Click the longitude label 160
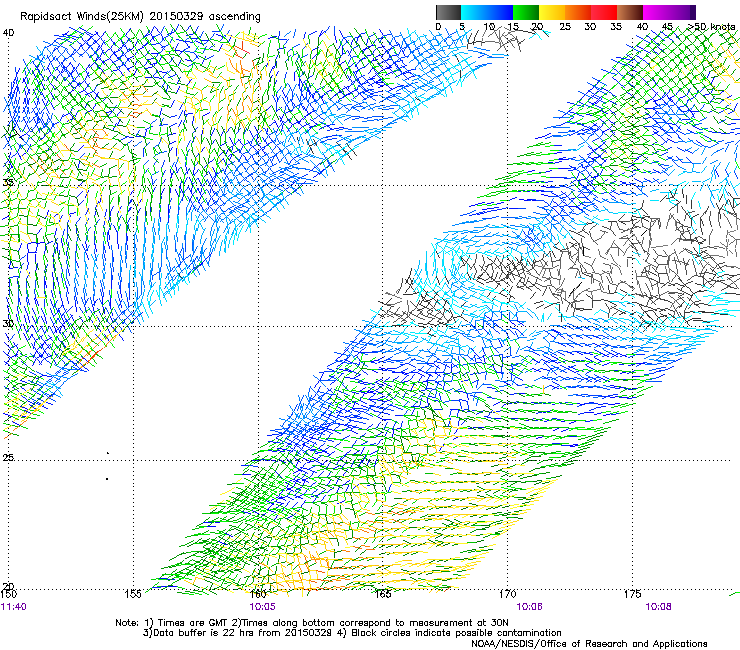This screenshot has width=740, height=650. click(x=258, y=594)
